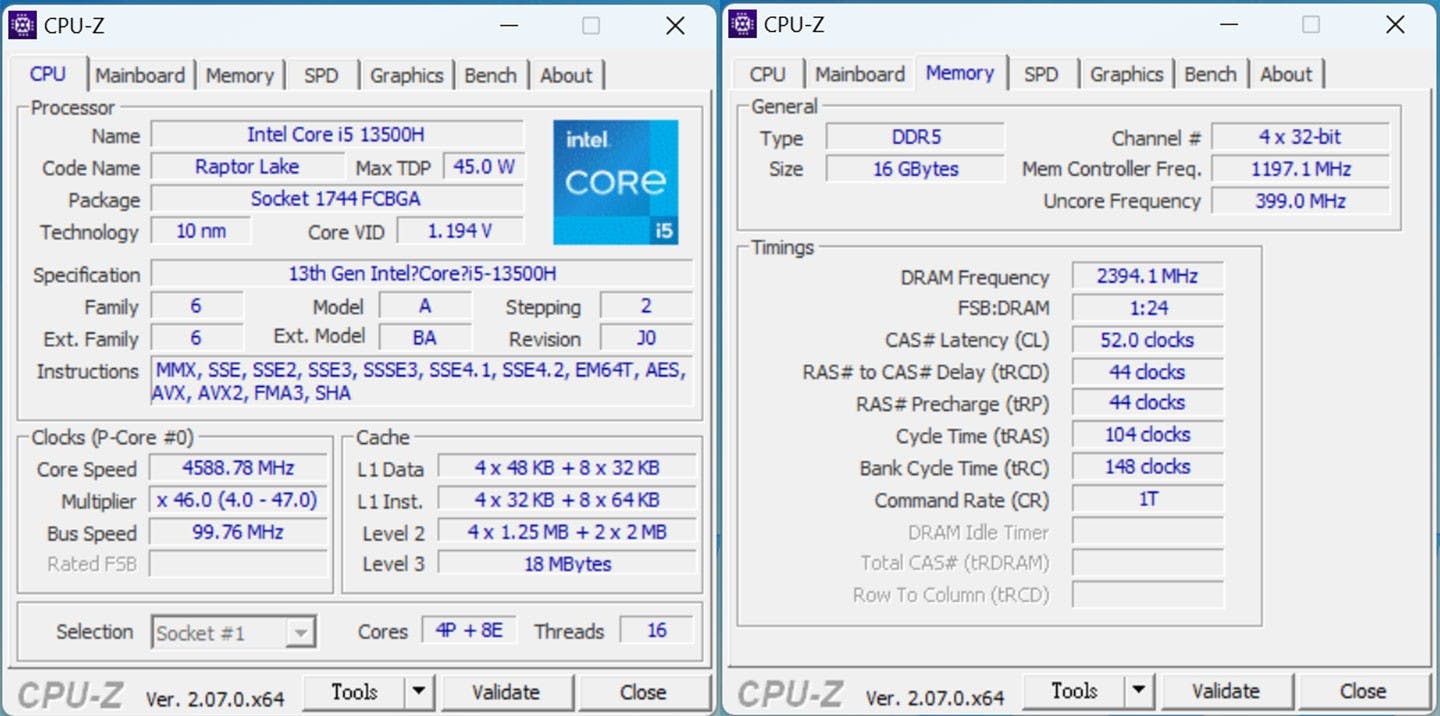Switch to Bench tab in the right window
The height and width of the screenshot is (716, 1440).
coord(1210,74)
